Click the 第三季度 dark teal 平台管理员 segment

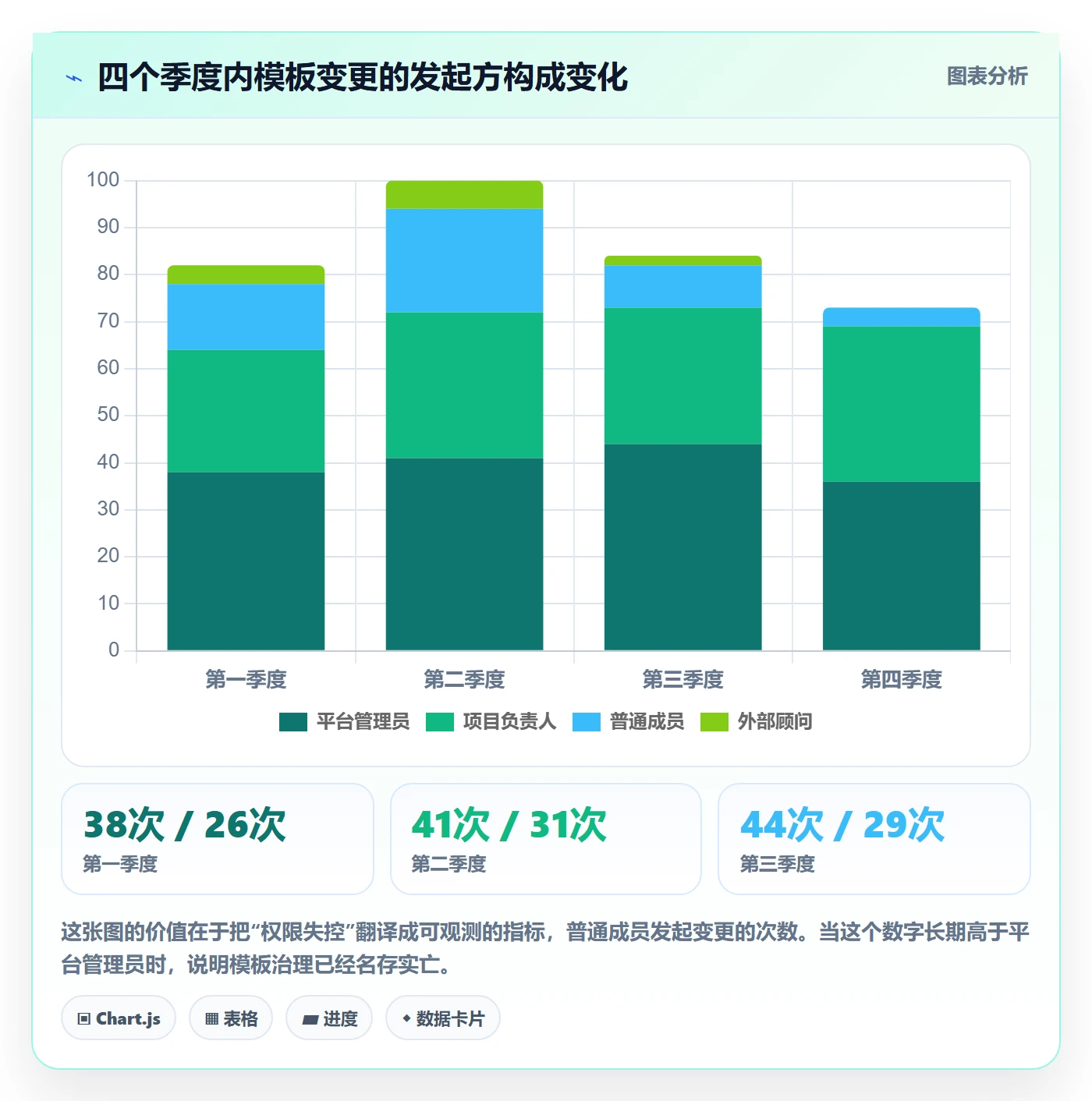pyautogui.click(x=682, y=547)
